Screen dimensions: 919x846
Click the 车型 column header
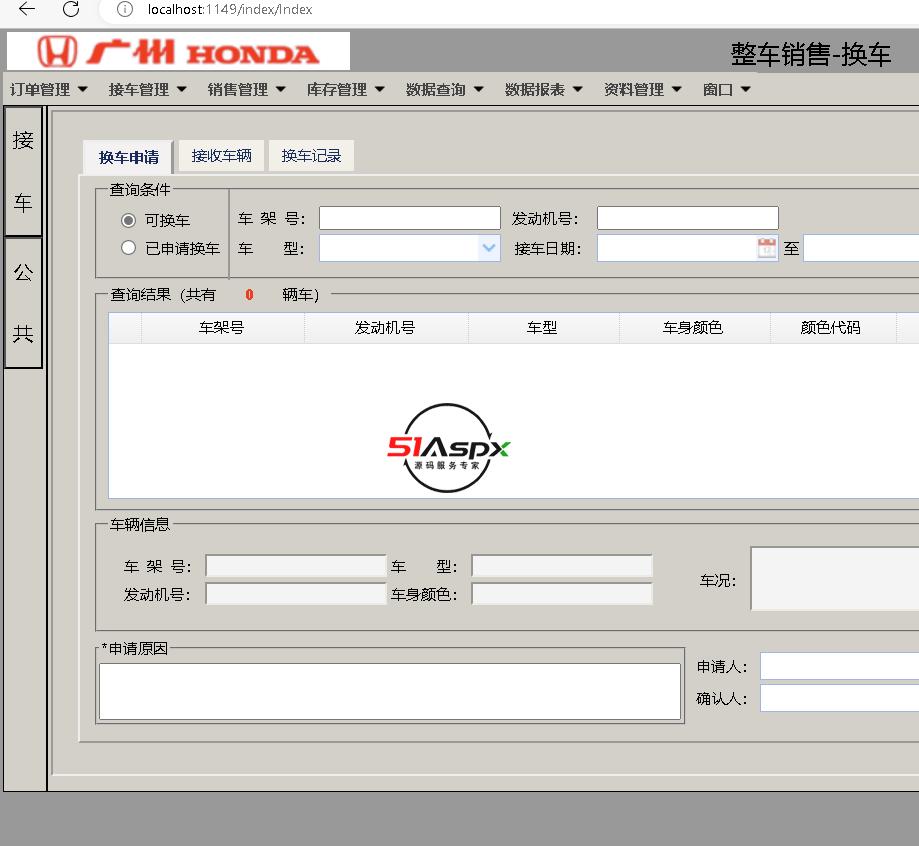543,328
